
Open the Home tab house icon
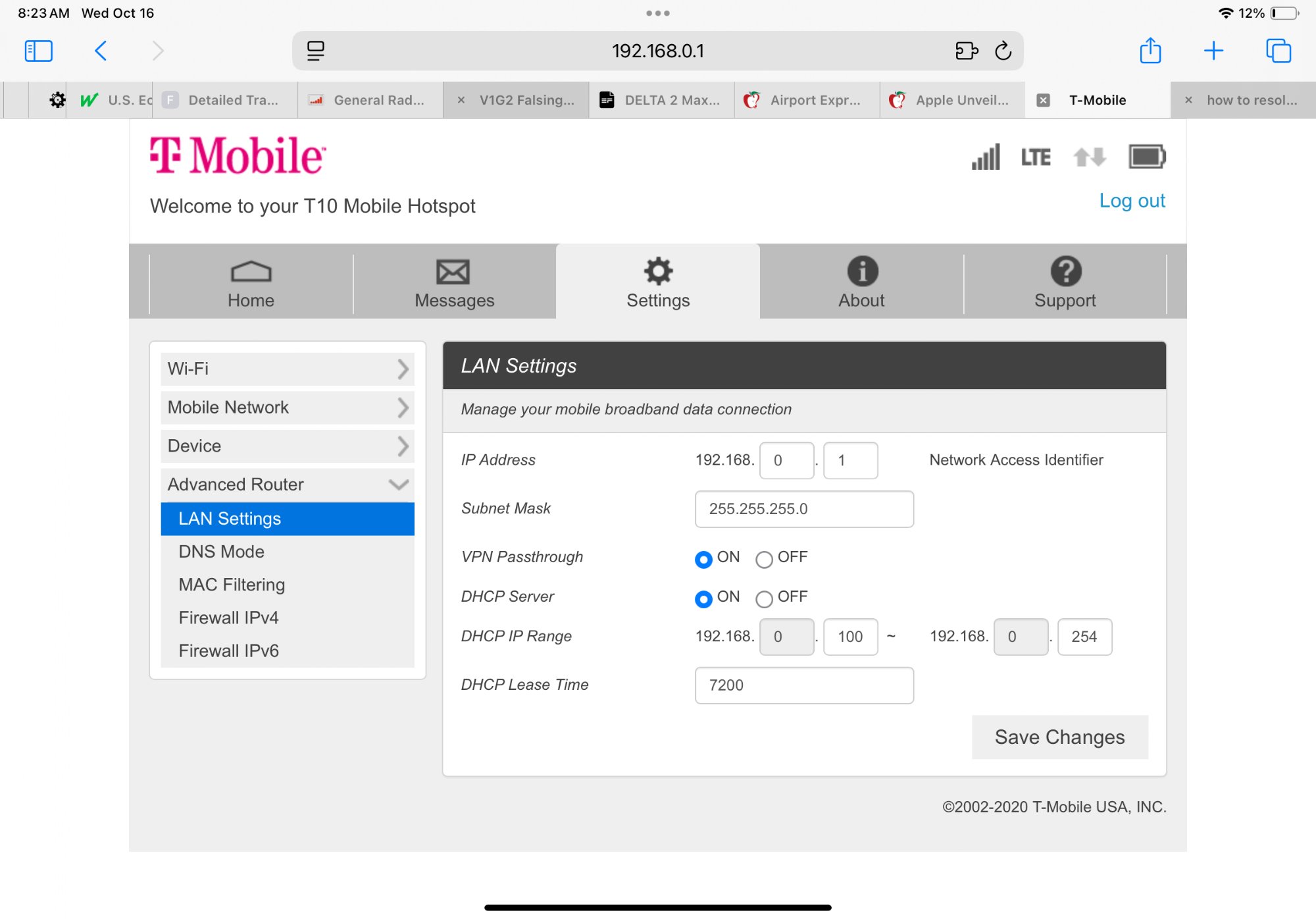pyautogui.click(x=251, y=272)
